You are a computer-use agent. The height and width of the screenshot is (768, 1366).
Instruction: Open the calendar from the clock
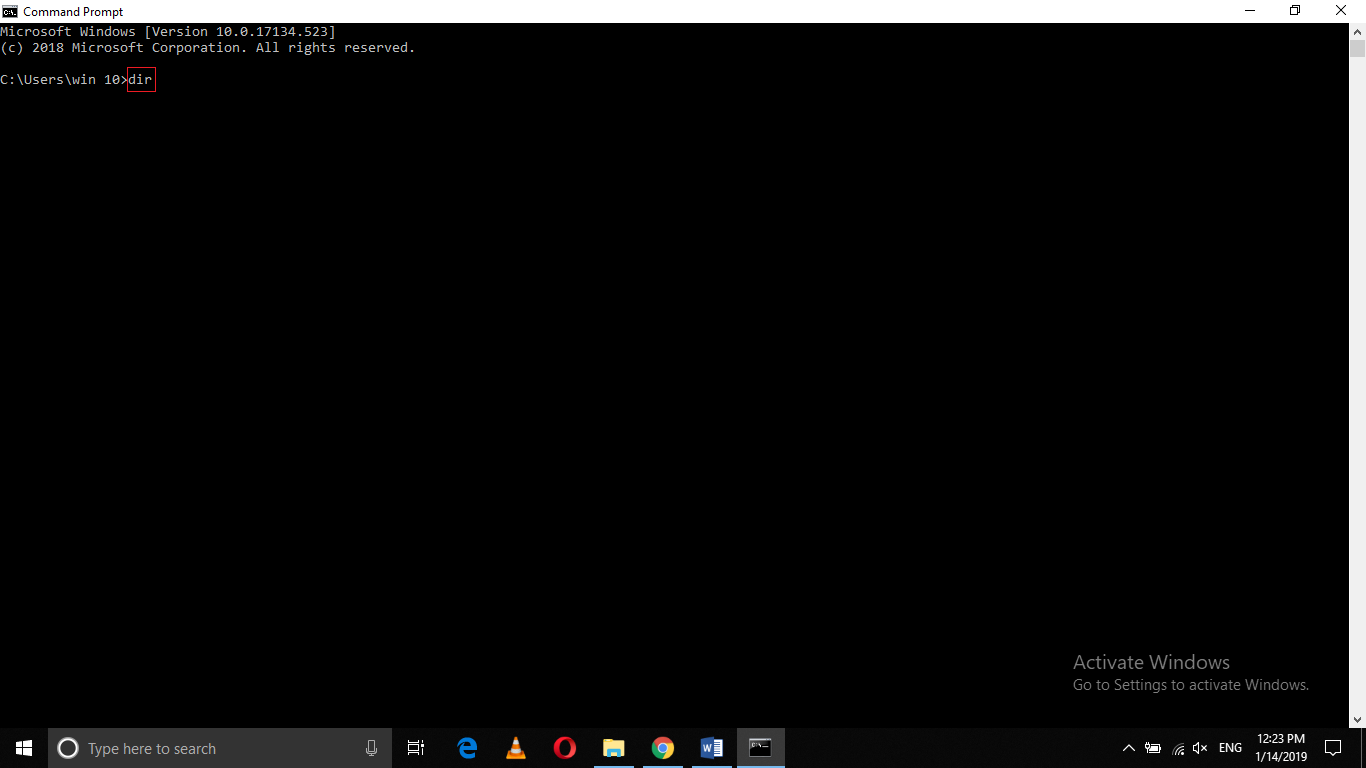[1283, 747]
